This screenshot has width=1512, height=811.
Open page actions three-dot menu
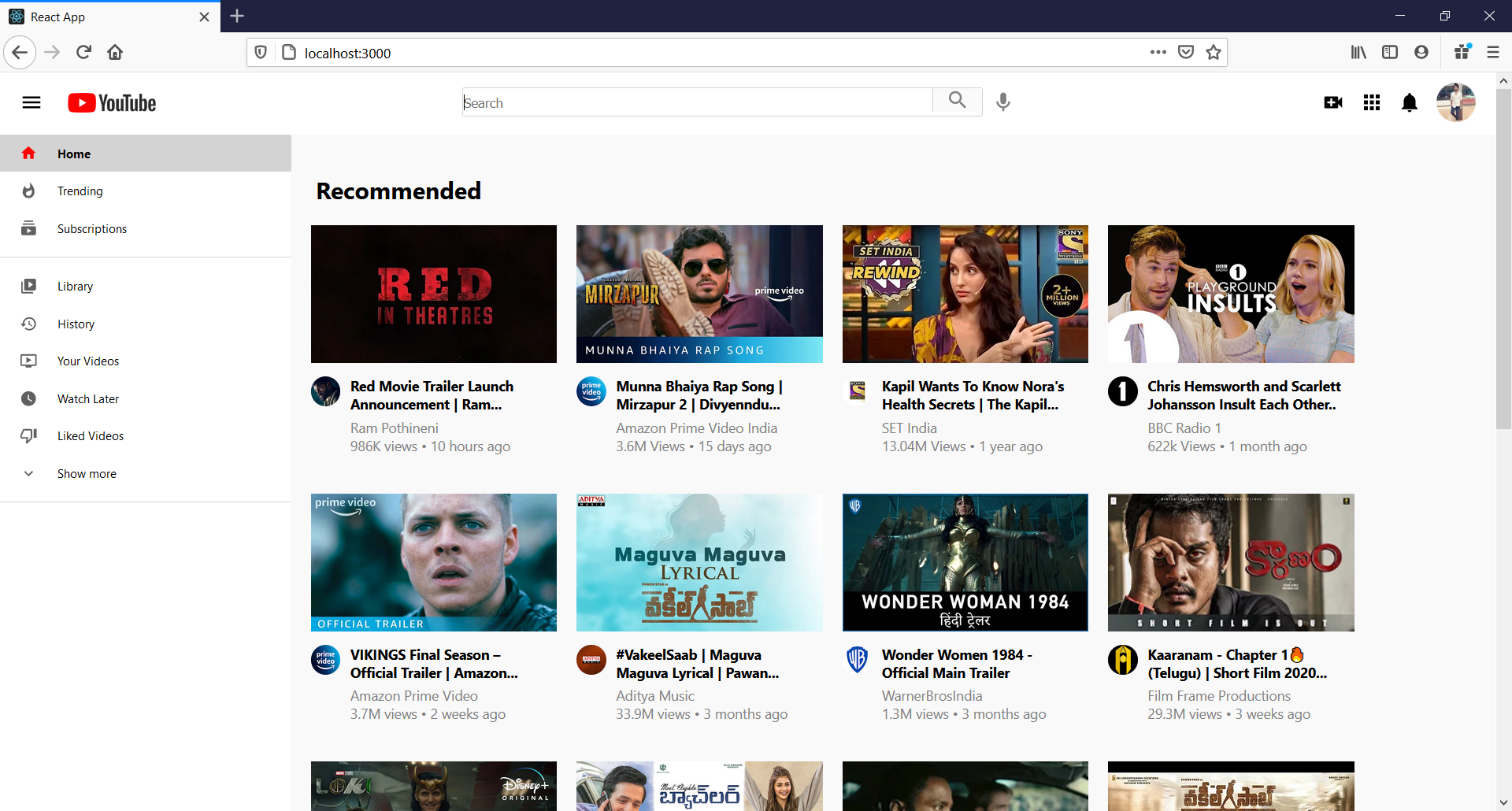[x=1158, y=53]
